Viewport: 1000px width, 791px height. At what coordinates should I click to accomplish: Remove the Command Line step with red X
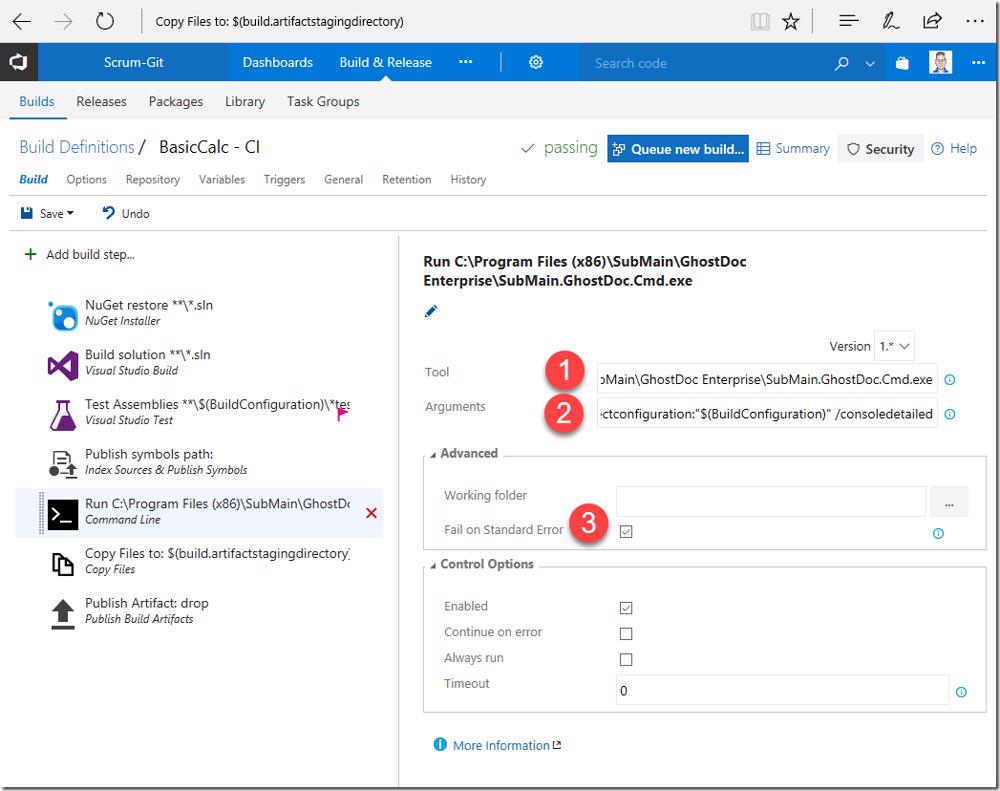371,513
